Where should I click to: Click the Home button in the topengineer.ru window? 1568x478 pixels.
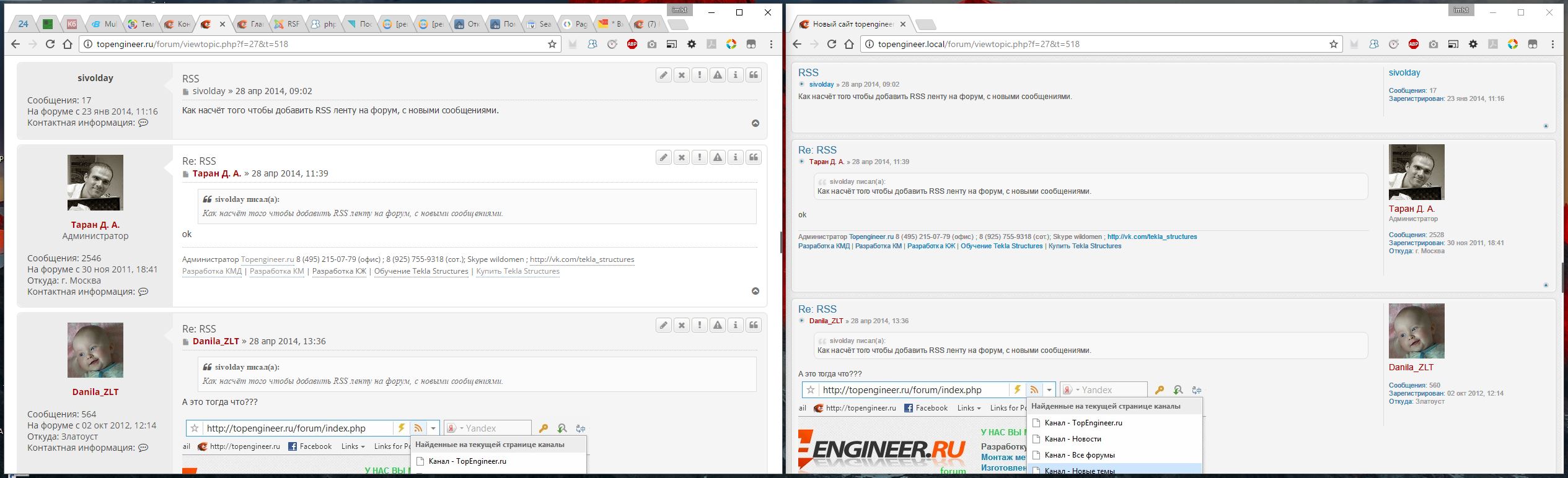point(68,44)
